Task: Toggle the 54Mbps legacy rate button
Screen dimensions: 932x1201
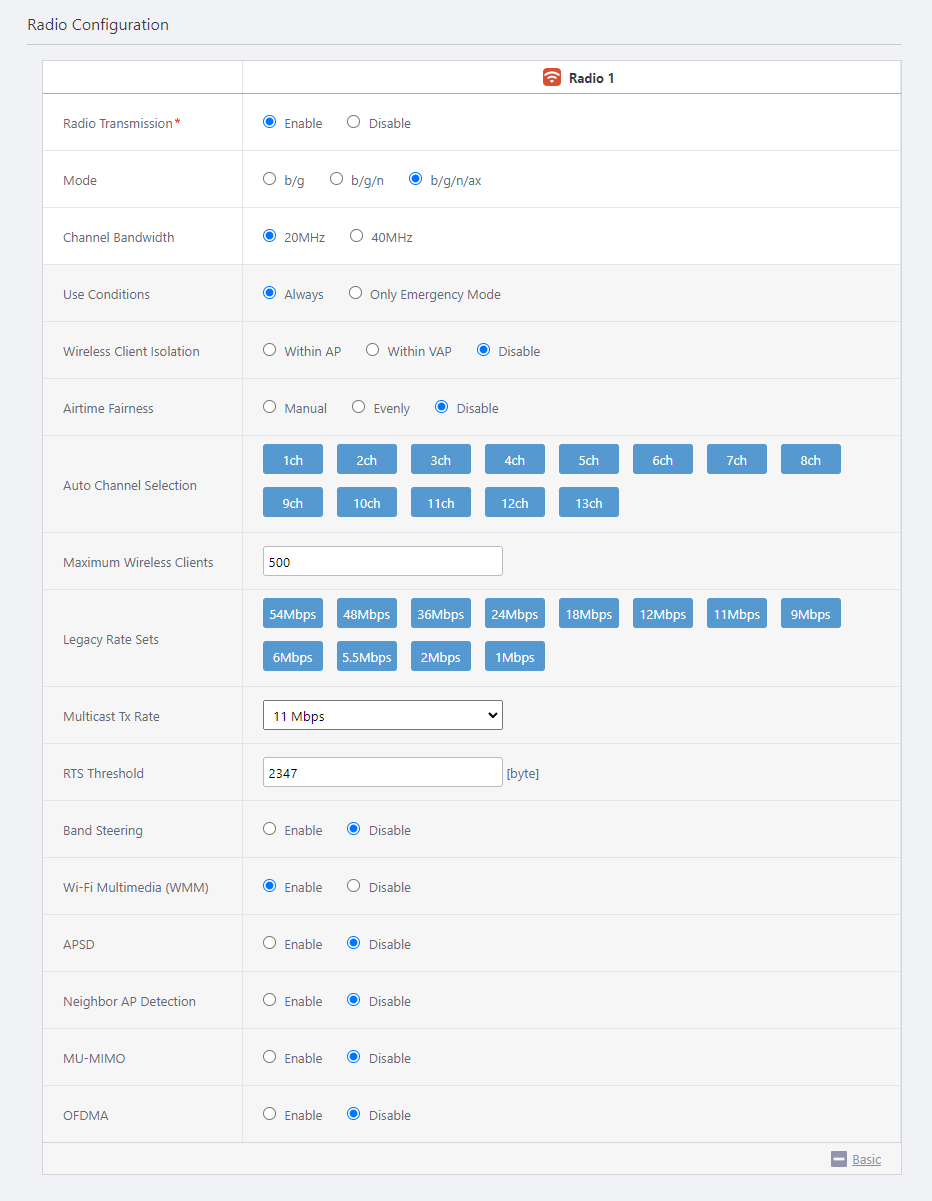Action: (x=292, y=614)
